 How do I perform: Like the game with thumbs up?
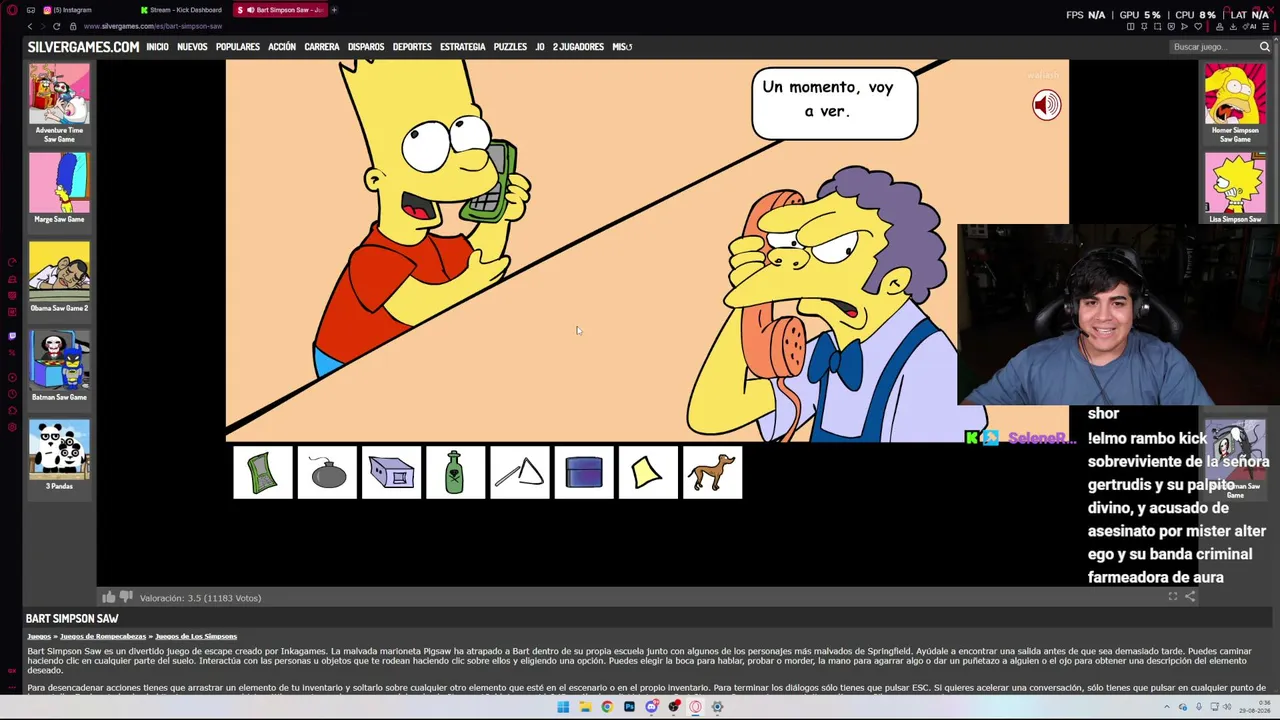pos(109,597)
